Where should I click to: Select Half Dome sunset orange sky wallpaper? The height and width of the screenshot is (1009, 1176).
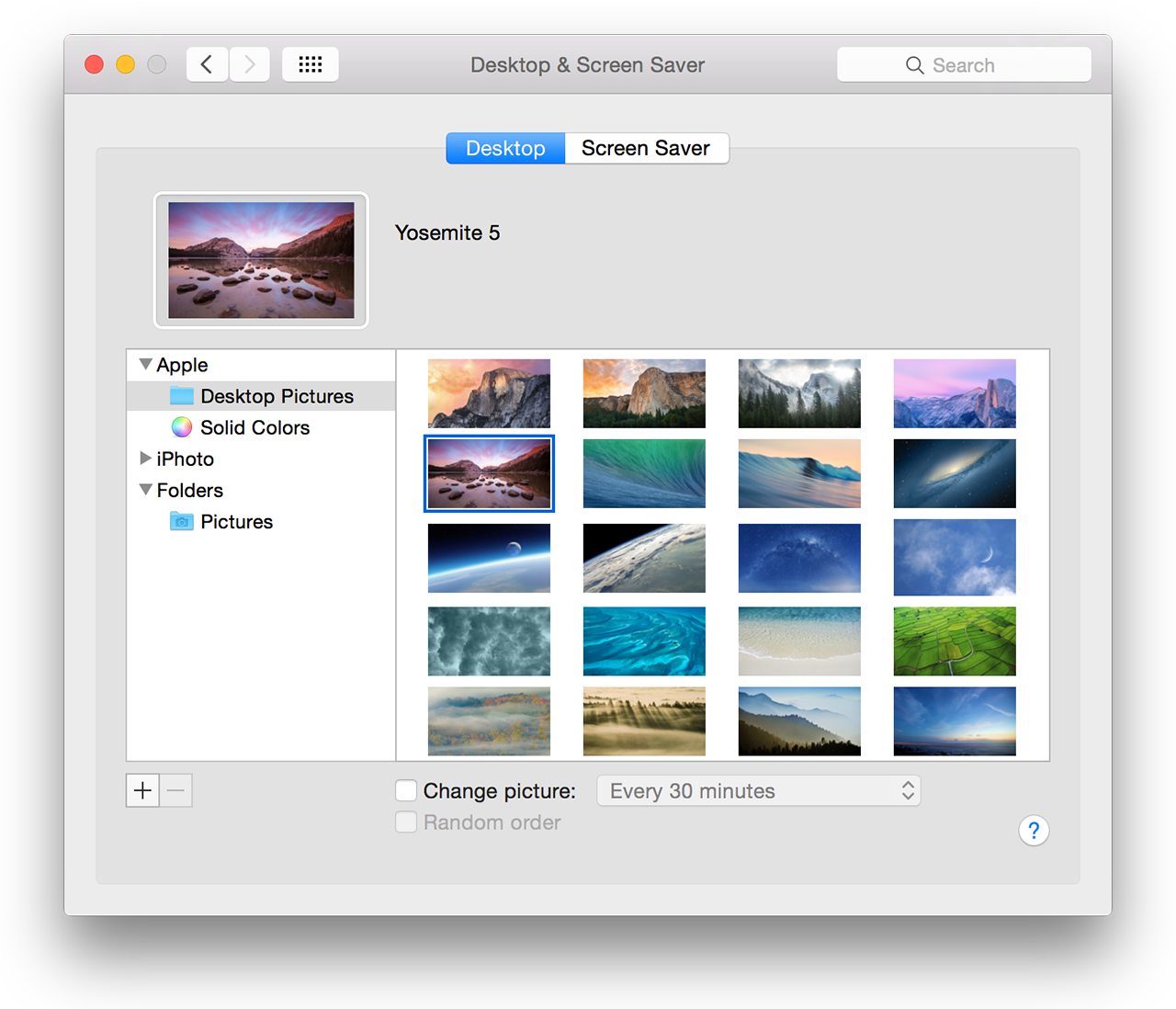pyautogui.click(x=489, y=393)
